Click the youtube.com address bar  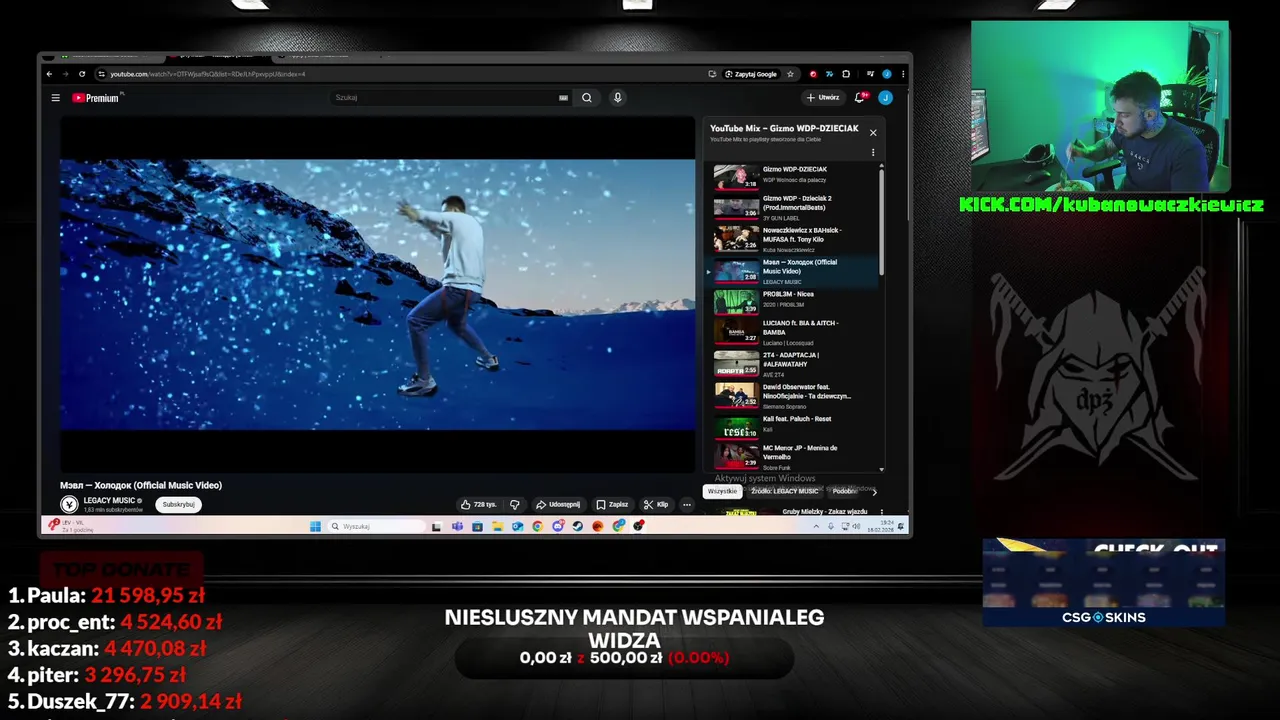[400, 74]
